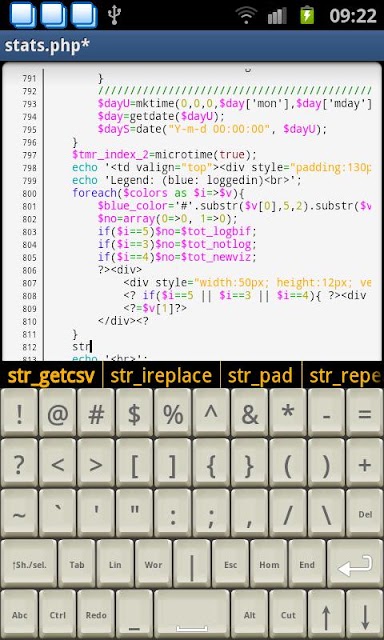Tap the down arrow key
This screenshot has width=384, height=640.
click(x=364, y=615)
